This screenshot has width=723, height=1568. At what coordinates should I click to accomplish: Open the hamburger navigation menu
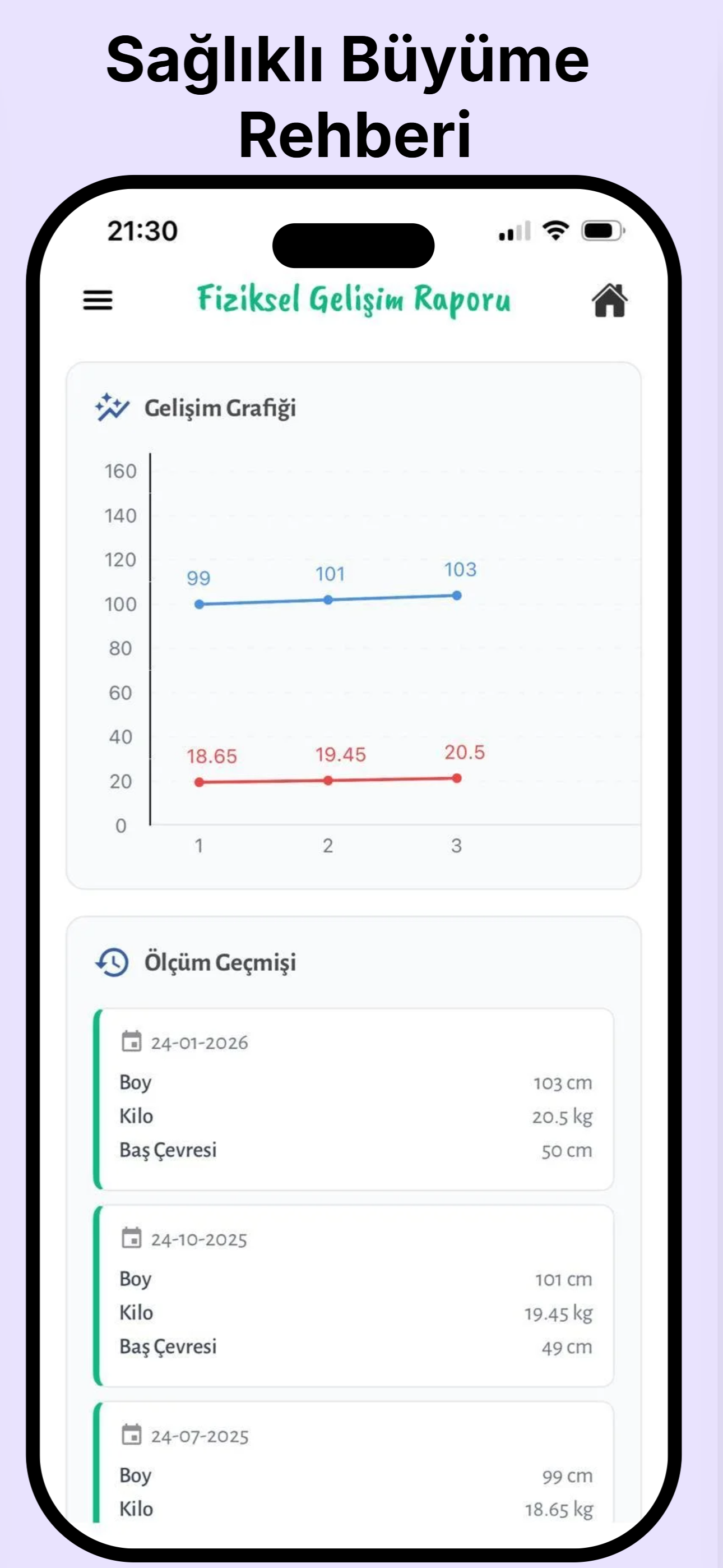(98, 301)
